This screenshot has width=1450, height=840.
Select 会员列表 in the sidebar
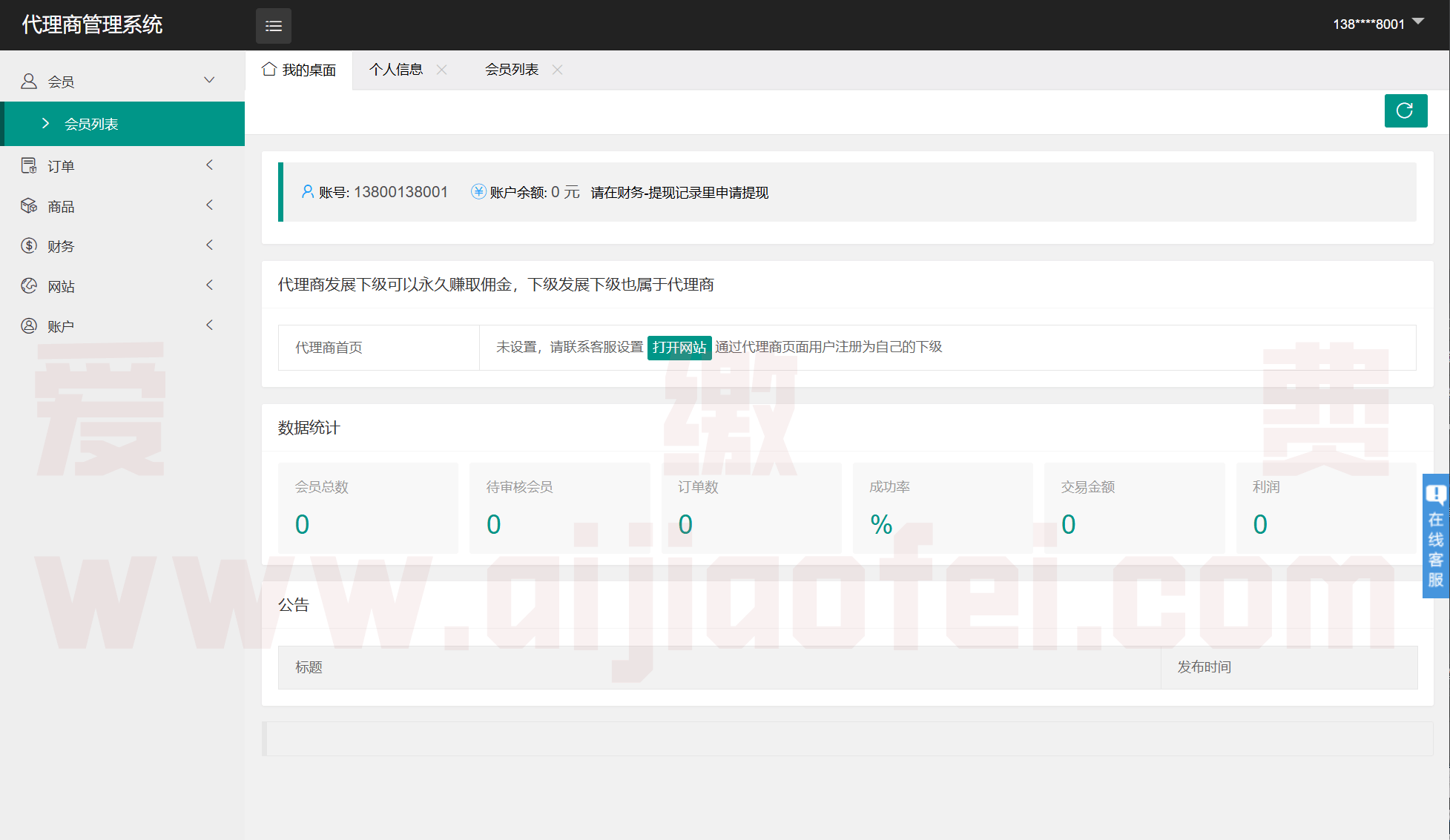coord(91,125)
